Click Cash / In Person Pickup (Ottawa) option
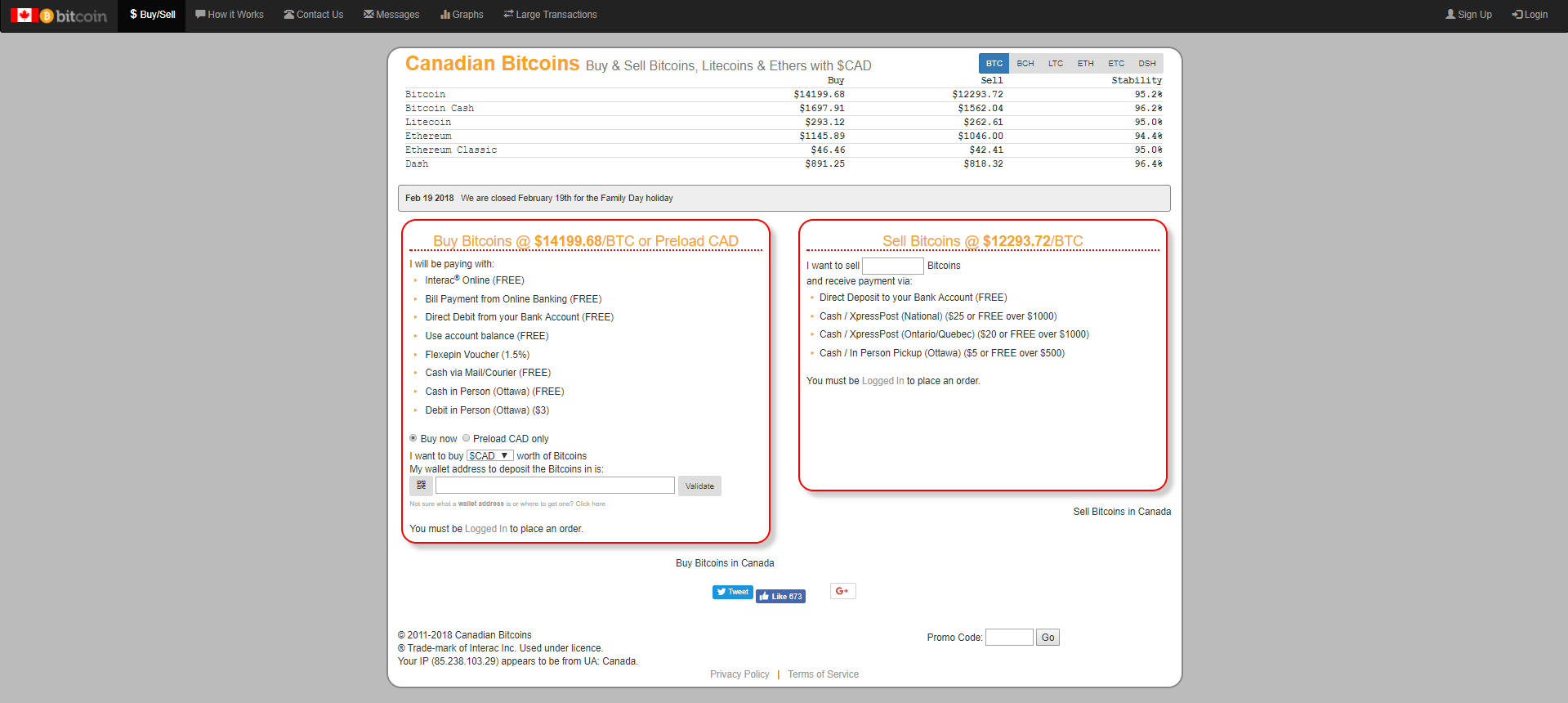1568x703 pixels. tap(942, 353)
